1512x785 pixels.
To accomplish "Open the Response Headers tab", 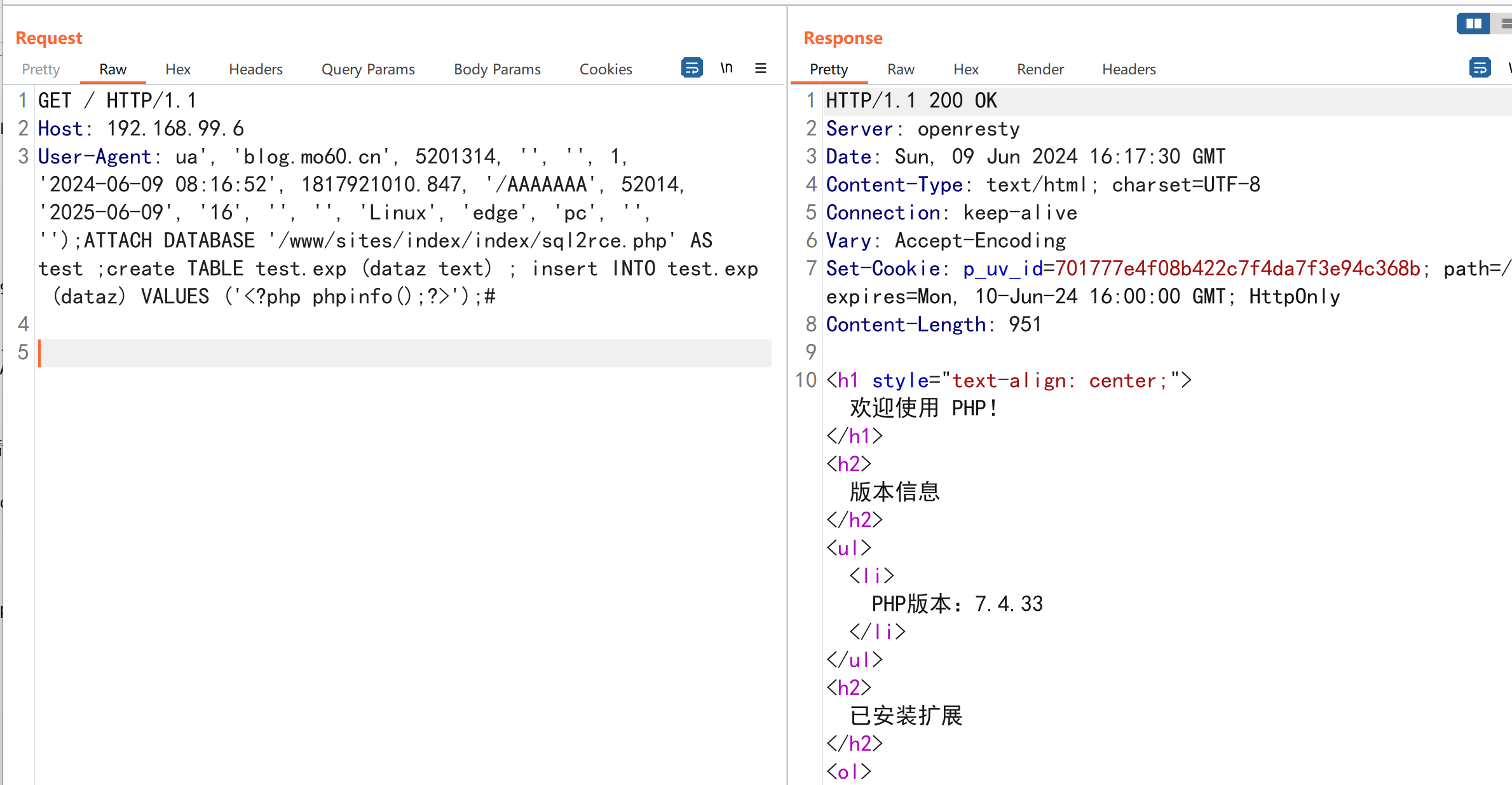I will [x=1129, y=69].
